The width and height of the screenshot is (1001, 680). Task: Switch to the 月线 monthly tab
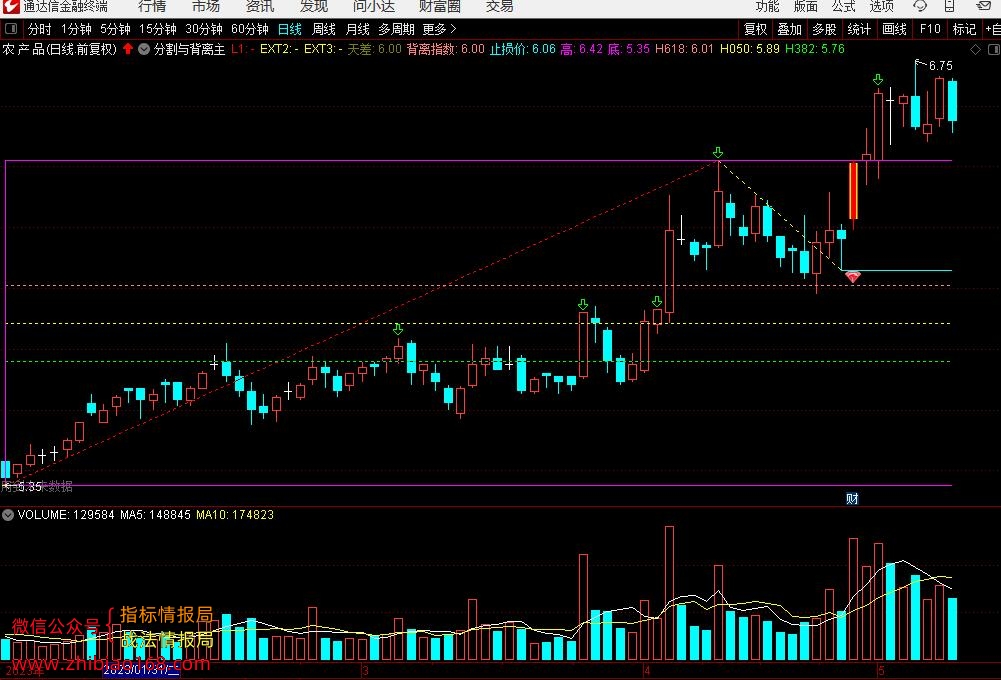pos(358,29)
